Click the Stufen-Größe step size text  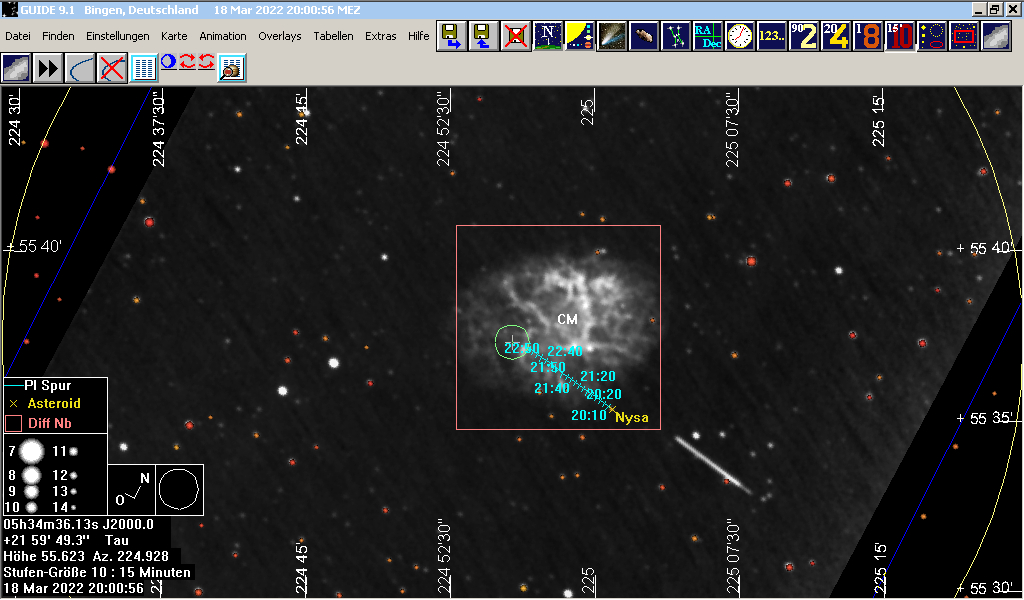97,573
